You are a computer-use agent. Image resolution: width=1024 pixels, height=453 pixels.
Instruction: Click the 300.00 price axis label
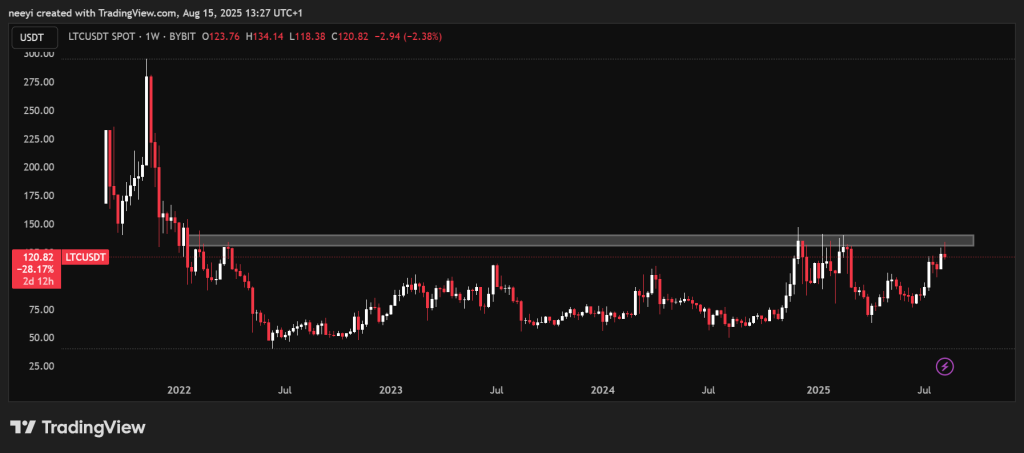[40, 54]
